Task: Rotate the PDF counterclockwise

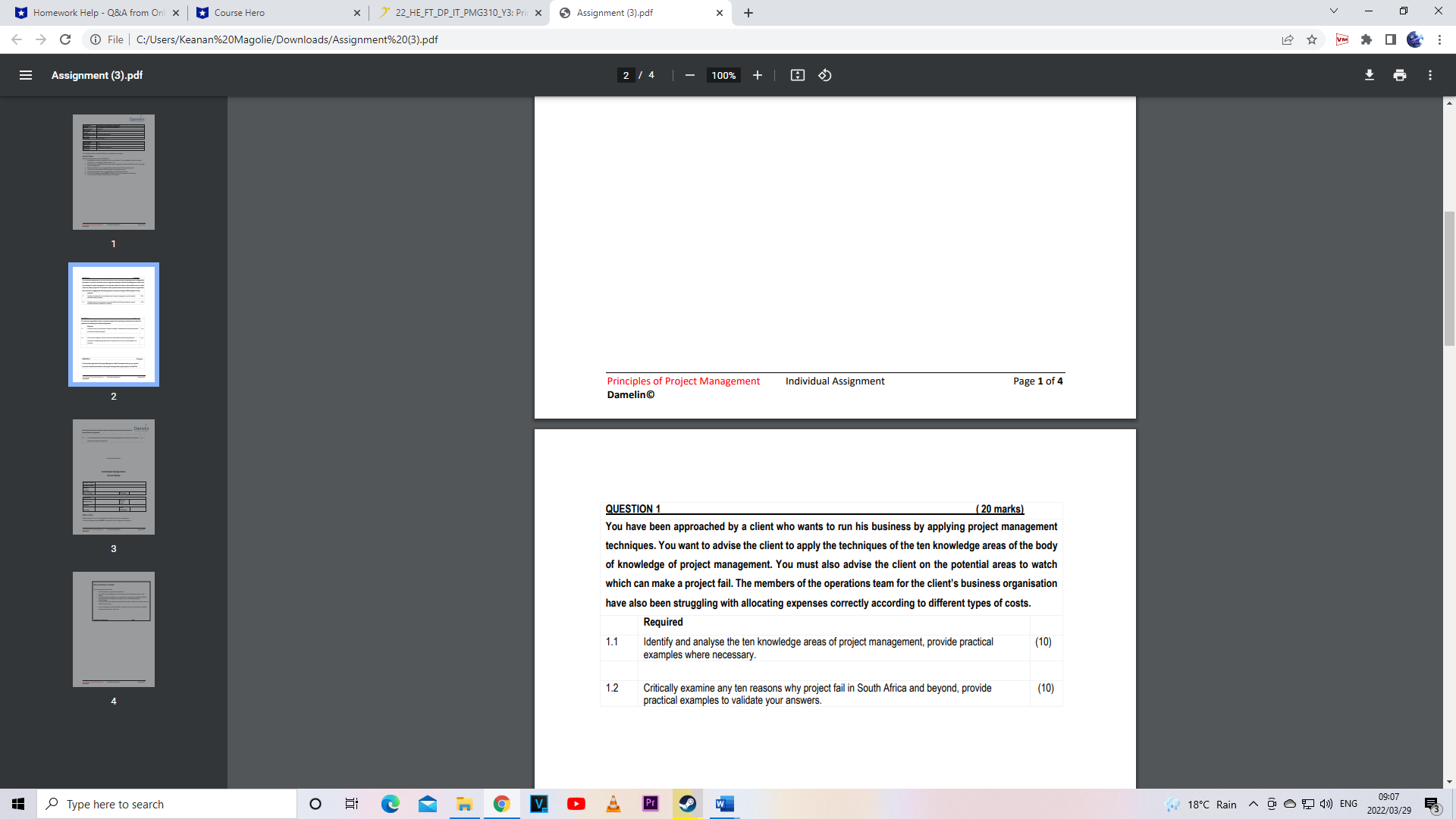Action: click(825, 75)
